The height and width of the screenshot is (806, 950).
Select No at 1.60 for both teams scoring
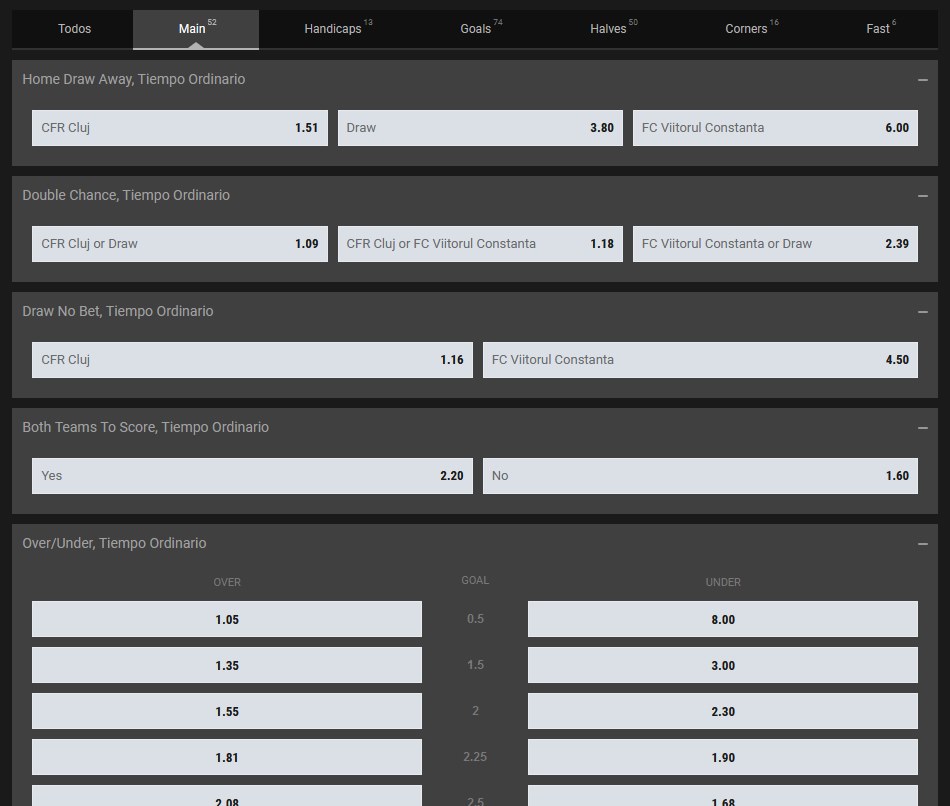700,476
